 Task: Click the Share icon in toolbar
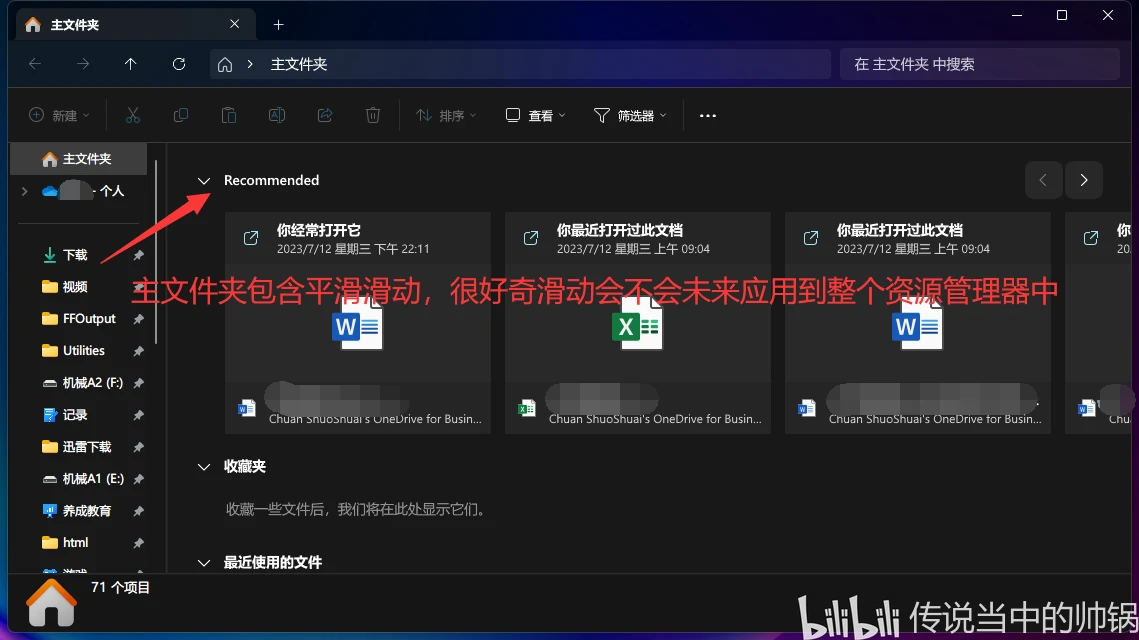[x=325, y=116]
